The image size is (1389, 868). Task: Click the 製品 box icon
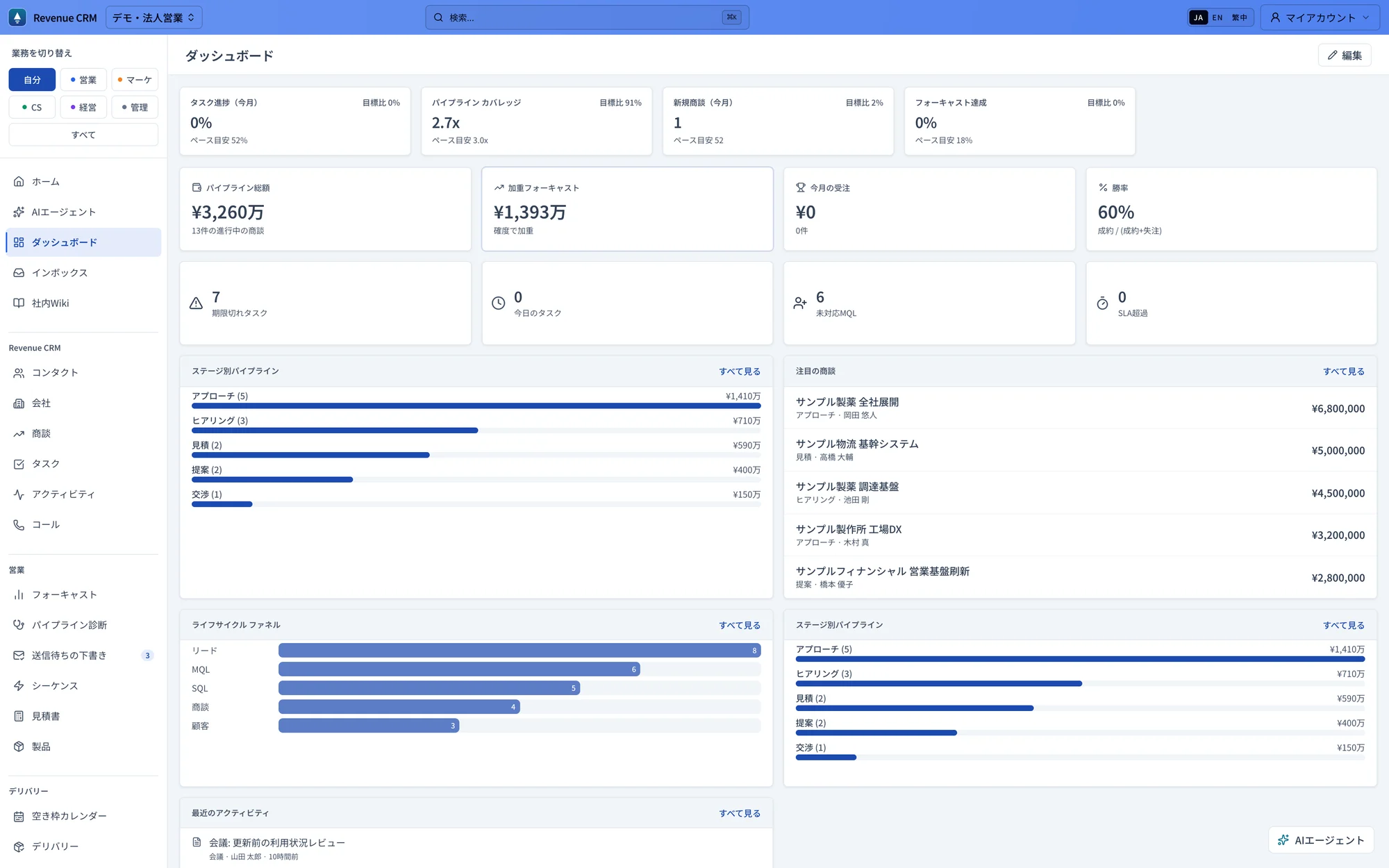19,746
